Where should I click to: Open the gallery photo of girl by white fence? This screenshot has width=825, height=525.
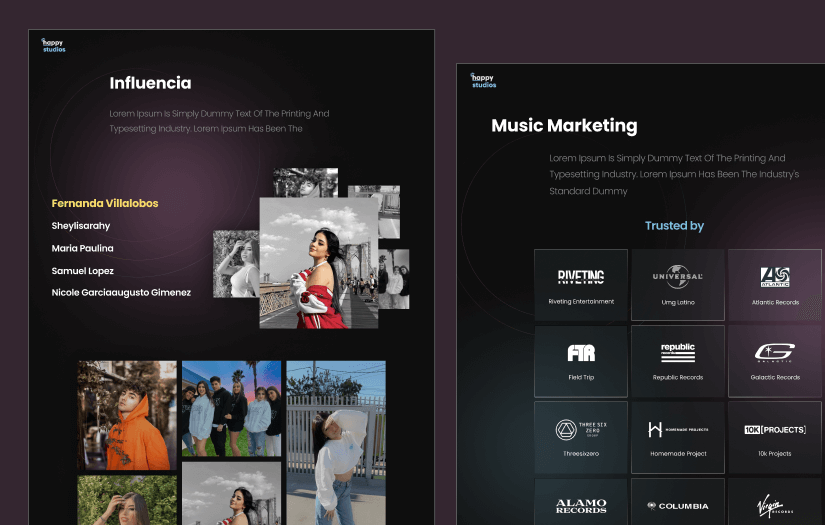pyautogui.click(x=336, y=443)
